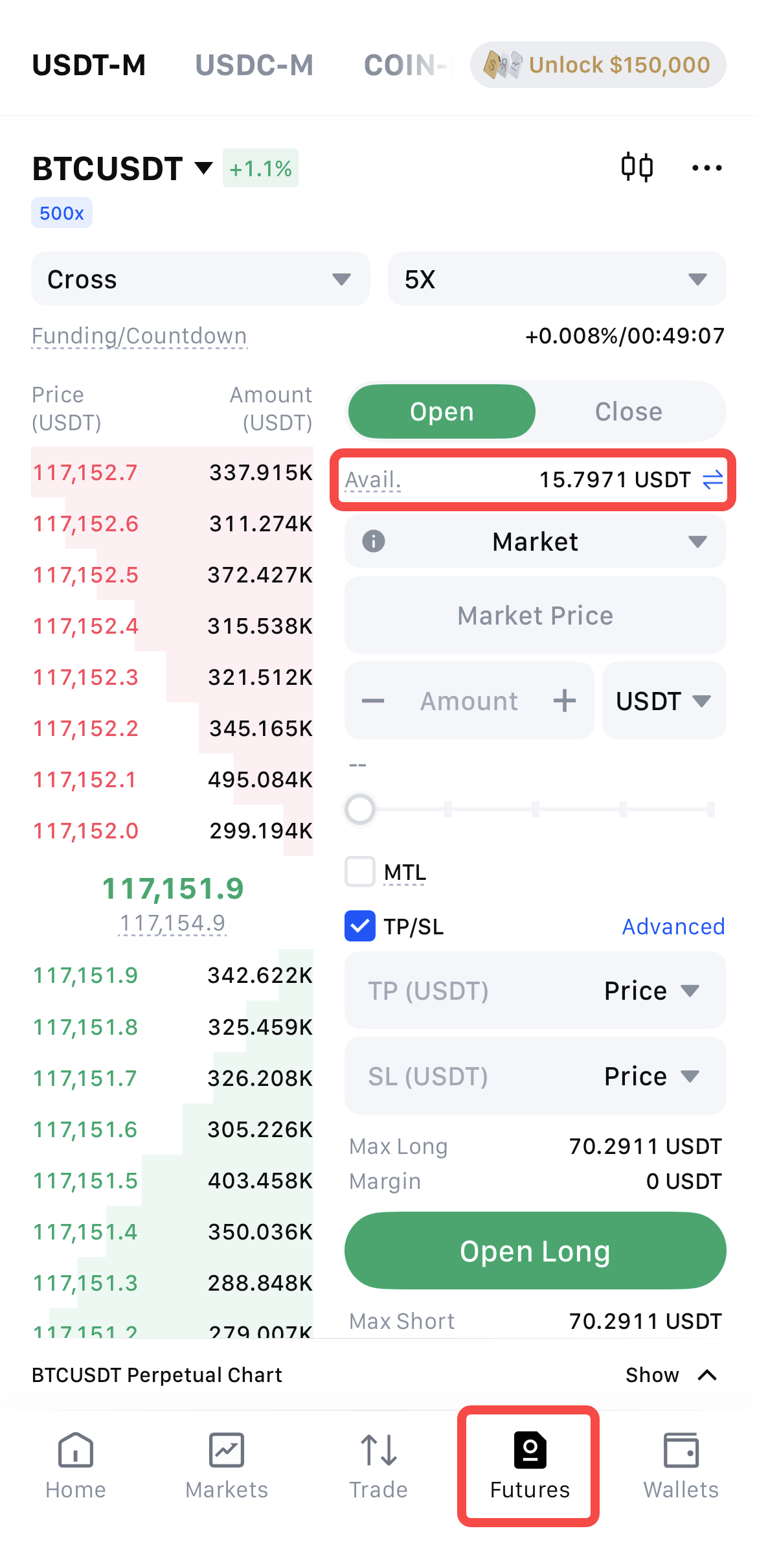Enable the MTL checkbox
Screen dimensions: 757x1568
(x=360, y=872)
